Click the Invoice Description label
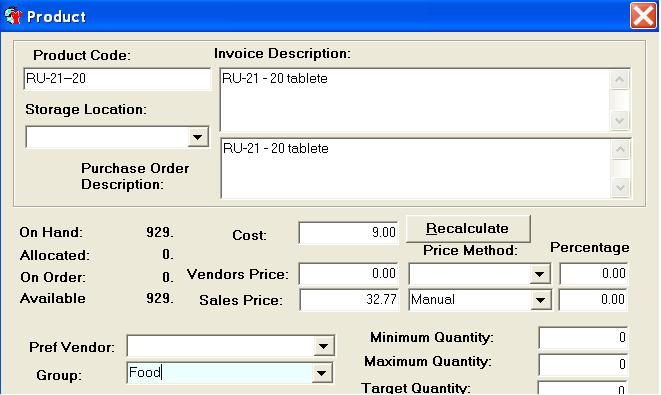The height and width of the screenshot is (395, 661). click(282, 54)
